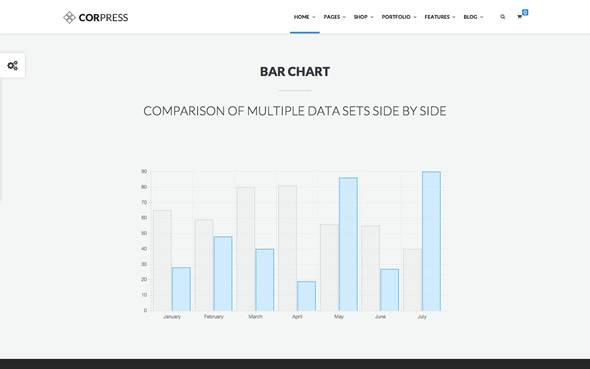
Task: Click the CORPRESS brand name link
Action: [x=103, y=18]
